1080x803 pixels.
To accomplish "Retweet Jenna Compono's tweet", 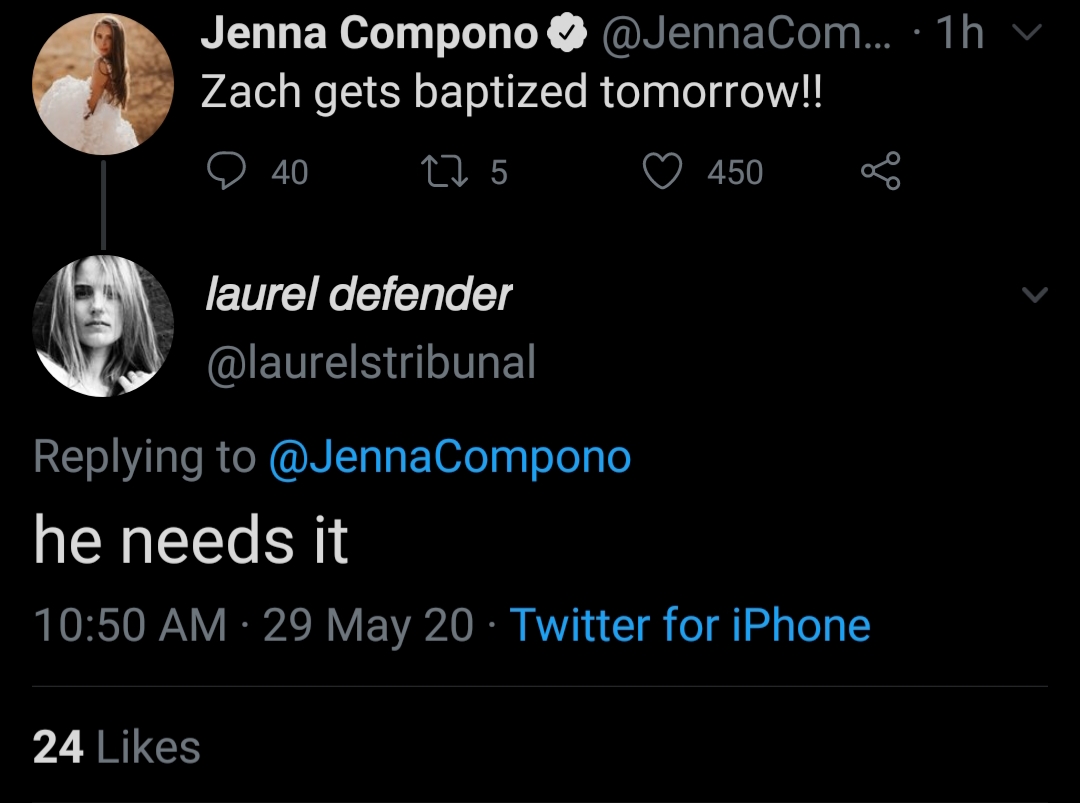I will (444, 171).
